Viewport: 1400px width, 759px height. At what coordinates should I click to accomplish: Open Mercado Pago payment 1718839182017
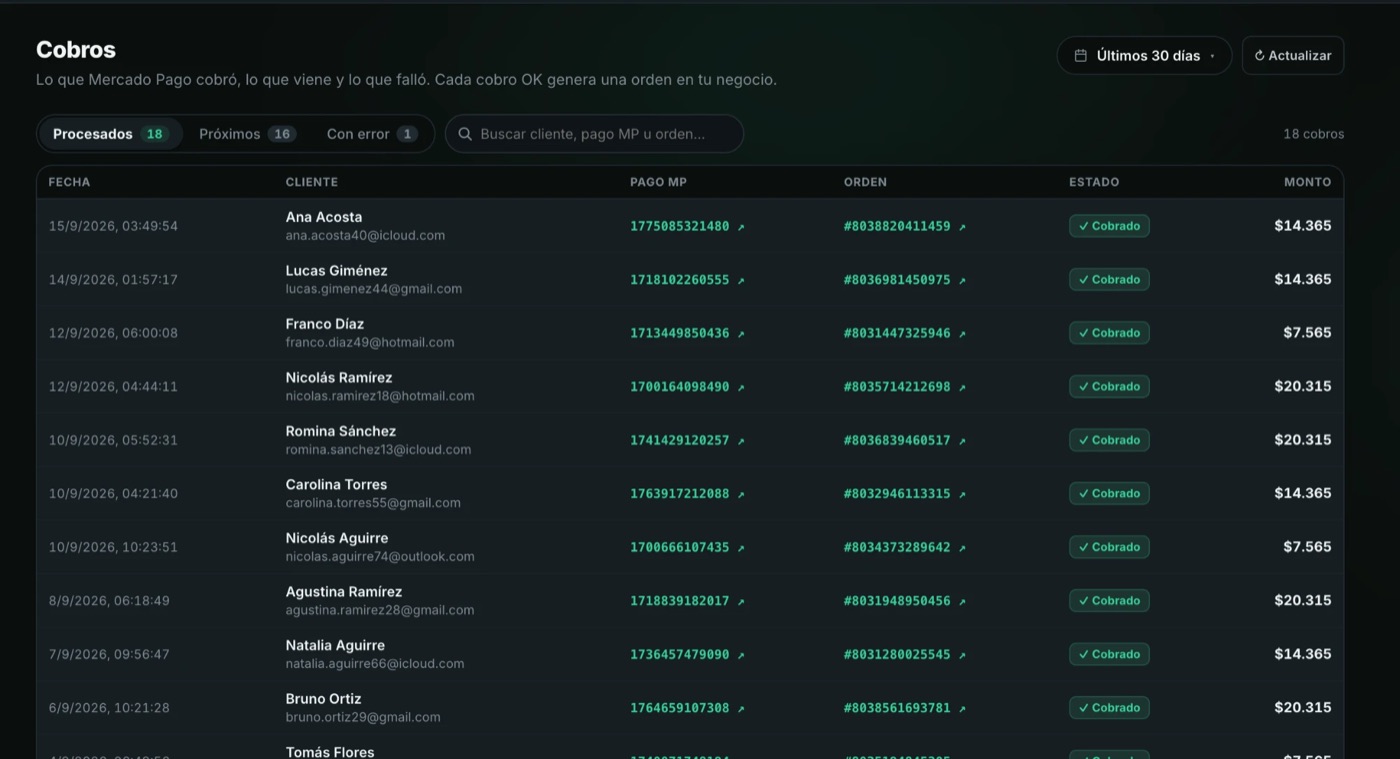[x=679, y=601]
